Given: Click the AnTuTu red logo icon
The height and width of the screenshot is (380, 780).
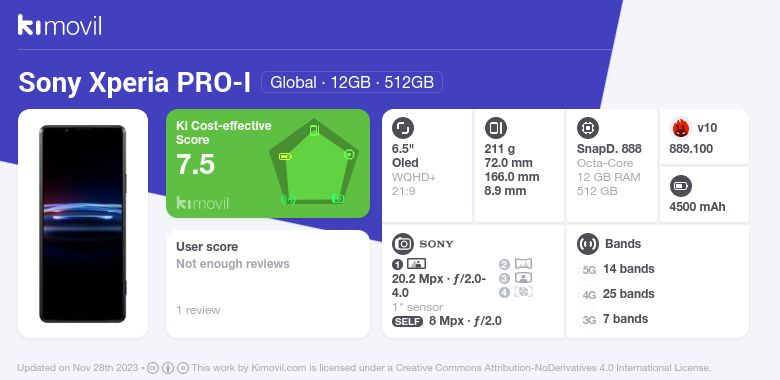Looking at the screenshot, I should click(x=681, y=128).
